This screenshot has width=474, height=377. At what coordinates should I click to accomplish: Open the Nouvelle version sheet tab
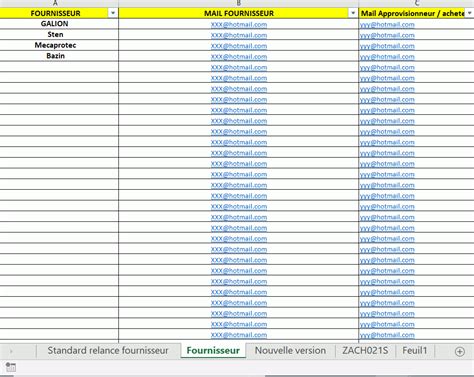[x=290, y=351]
